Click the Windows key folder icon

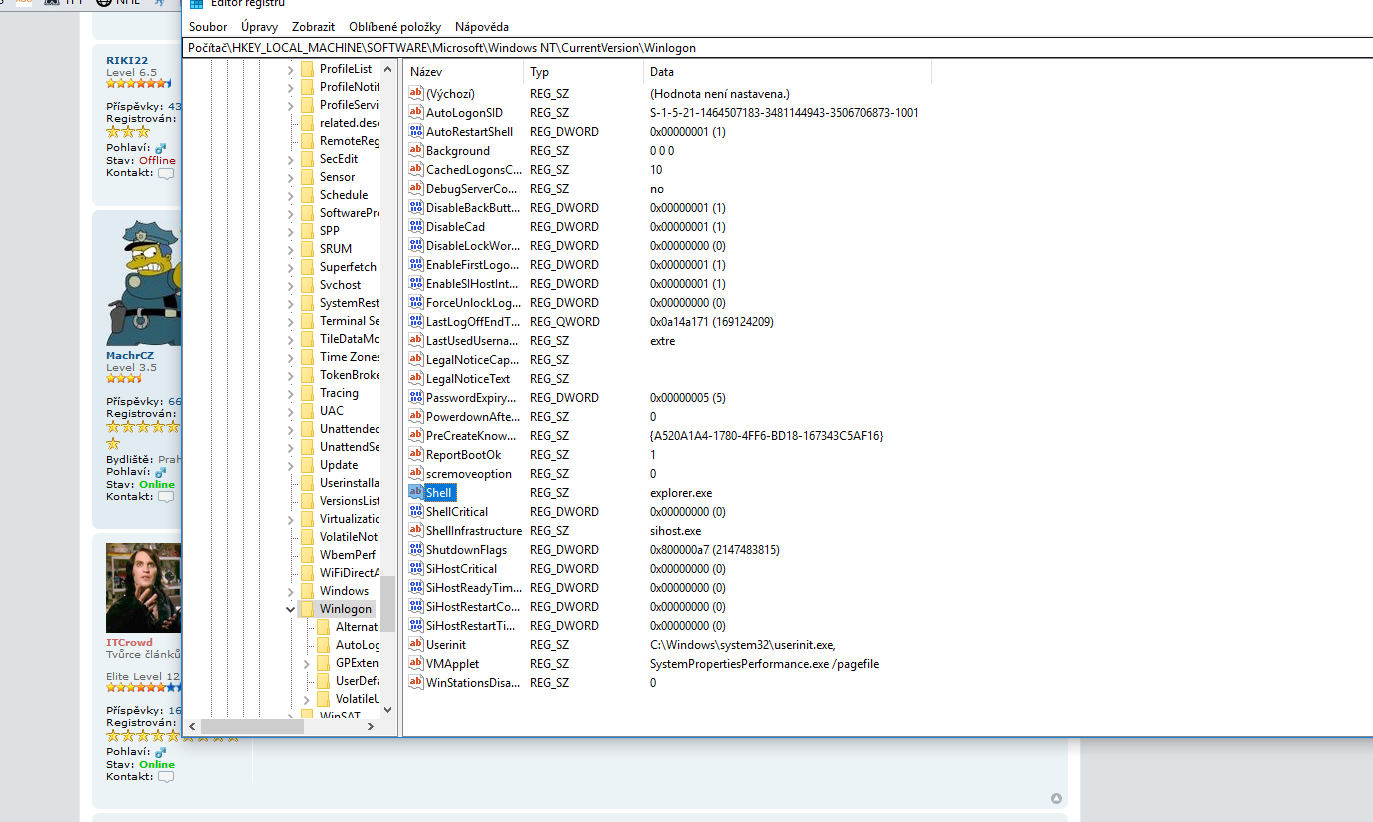coord(307,591)
